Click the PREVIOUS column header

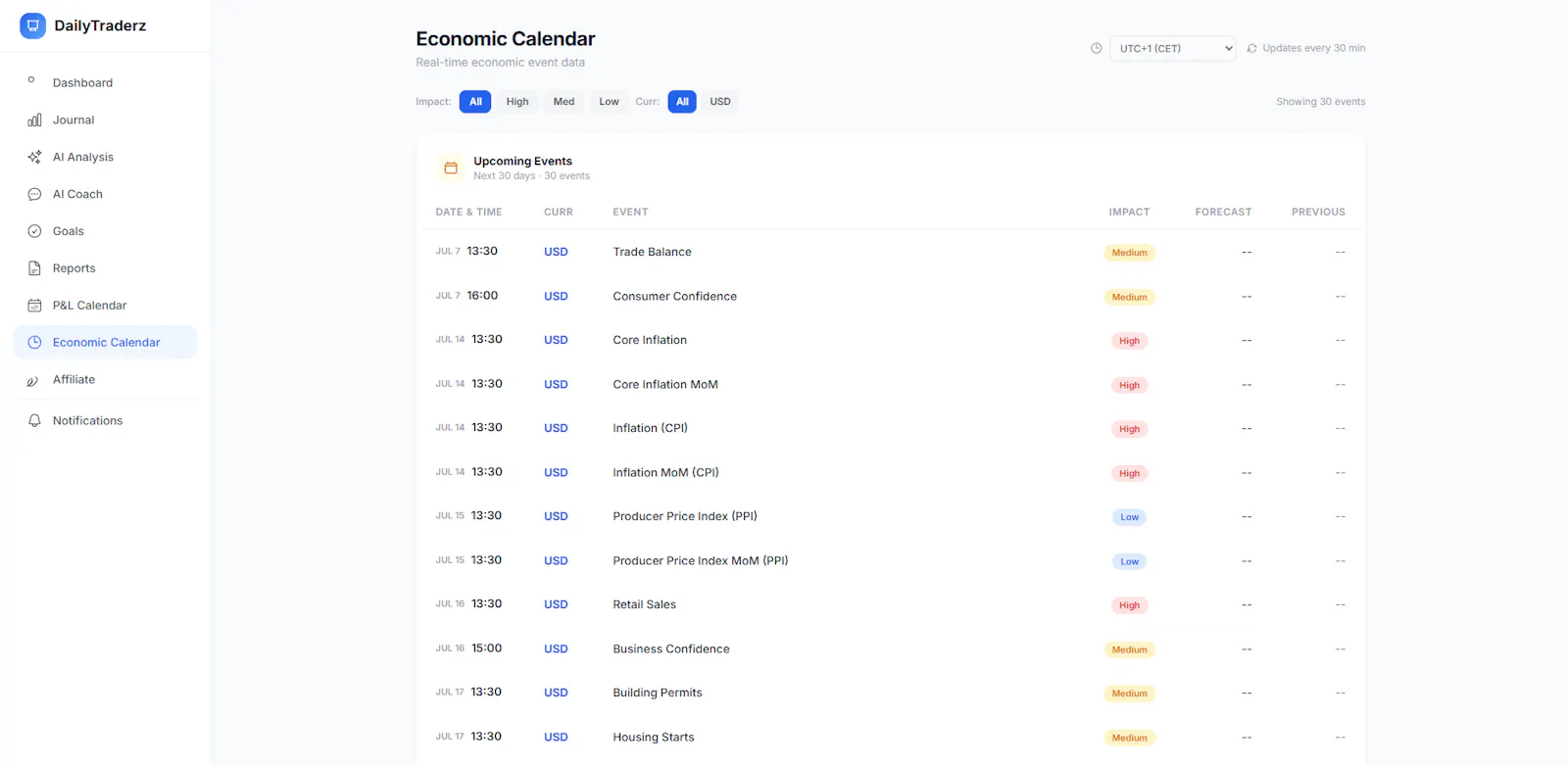coord(1318,212)
